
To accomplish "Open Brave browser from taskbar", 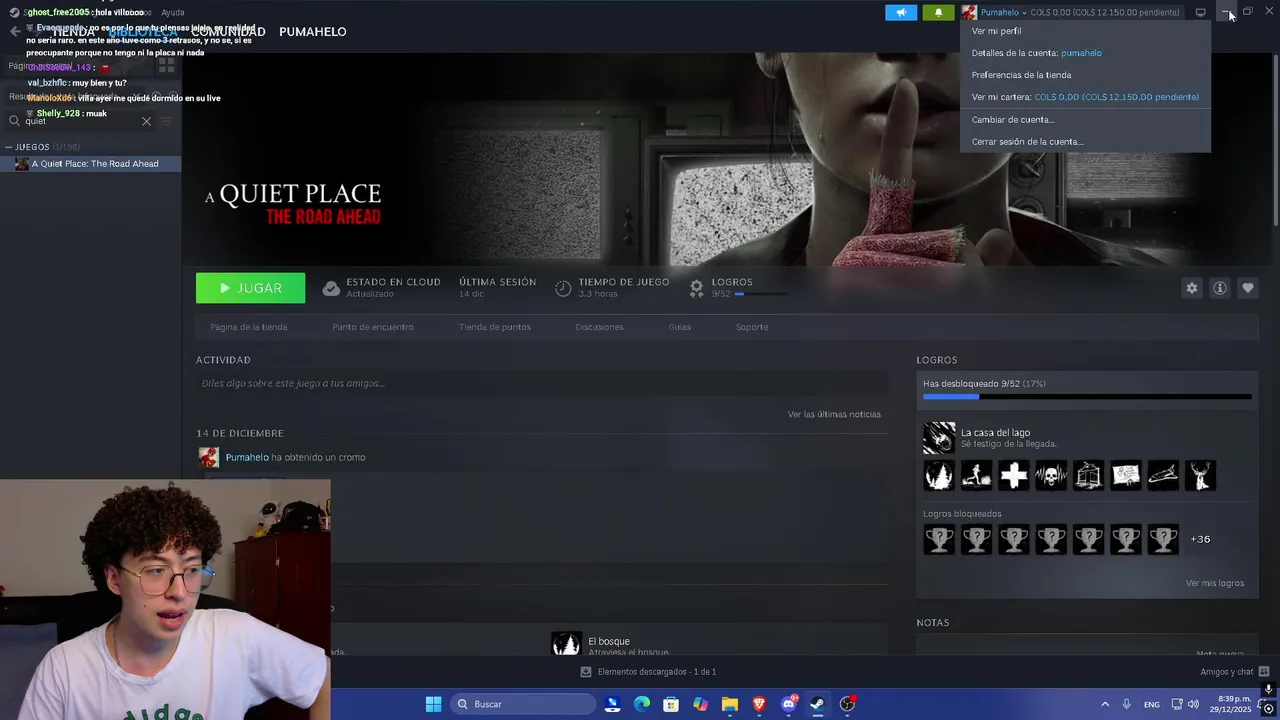I will tap(759, 704).
